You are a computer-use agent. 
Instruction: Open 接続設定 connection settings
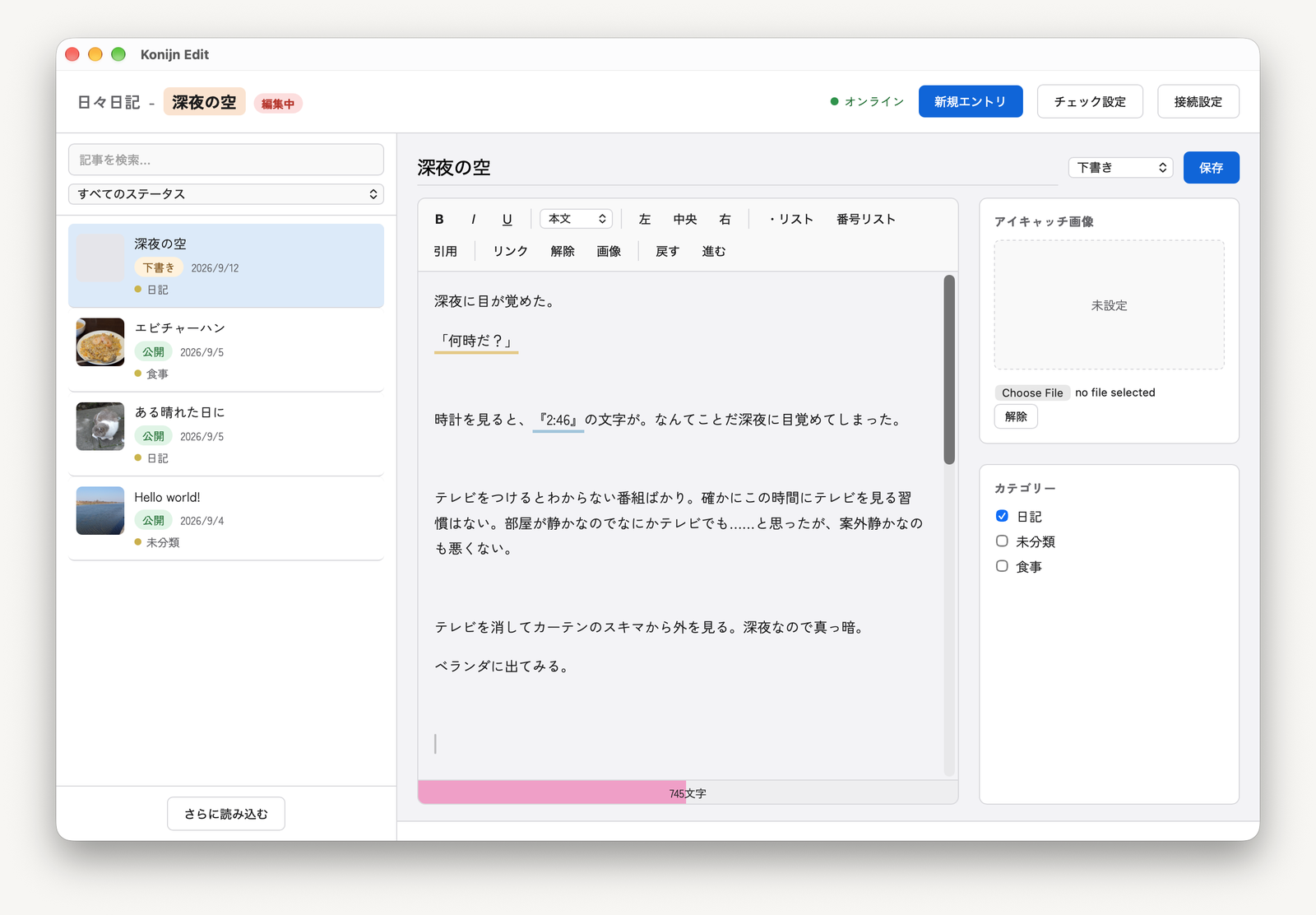coord(1198,101)
